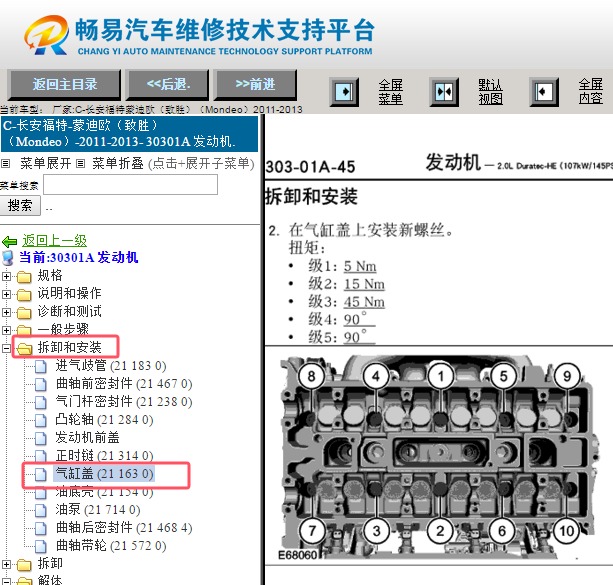Click the page icon beside 发动机前盖
613x585 pixels.
pyautogui.click(x=40, y=439)
